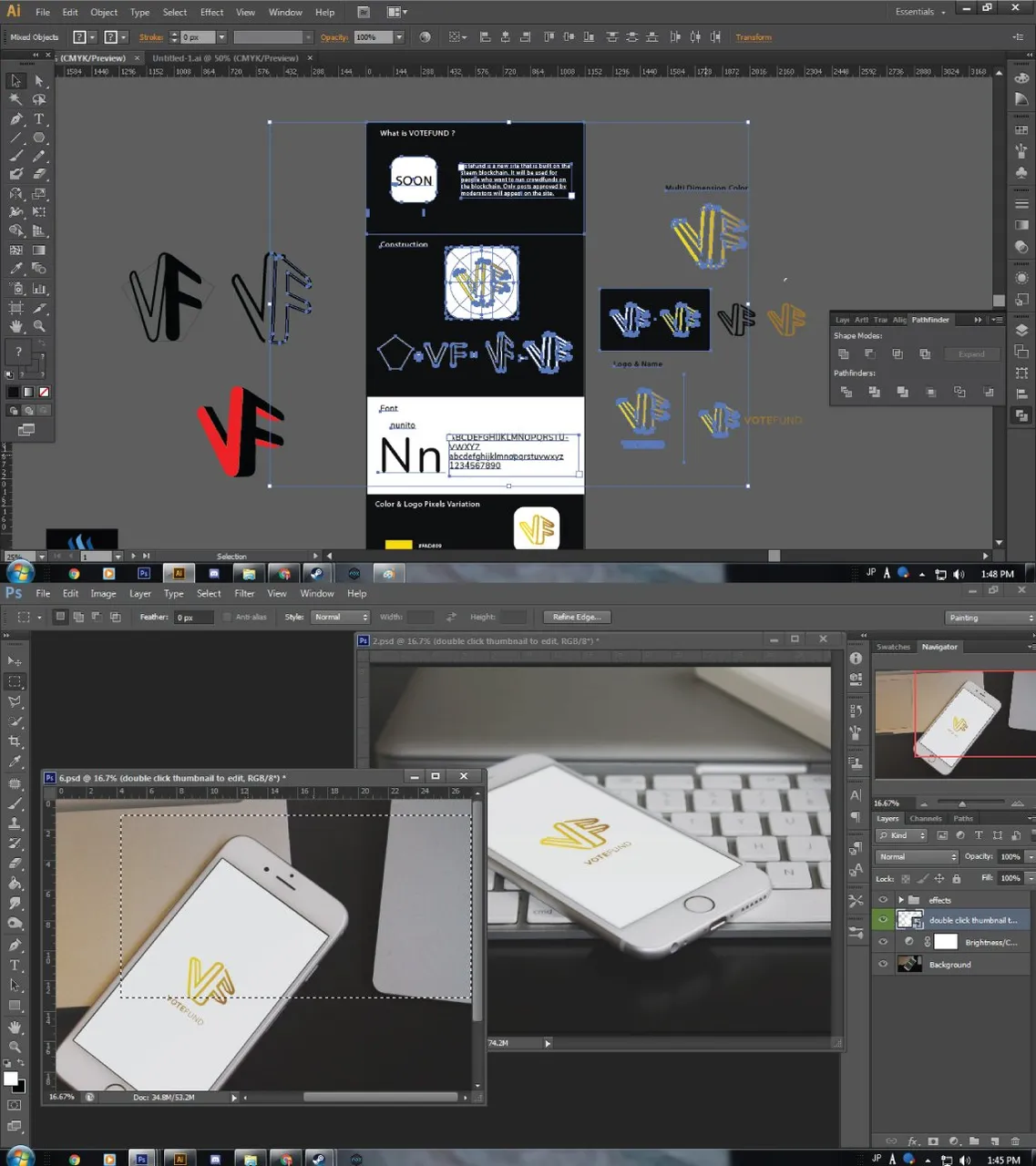Expand the effects layer group
The width and height of the screenshot is (1036, 1166).
tap(901, 900)
